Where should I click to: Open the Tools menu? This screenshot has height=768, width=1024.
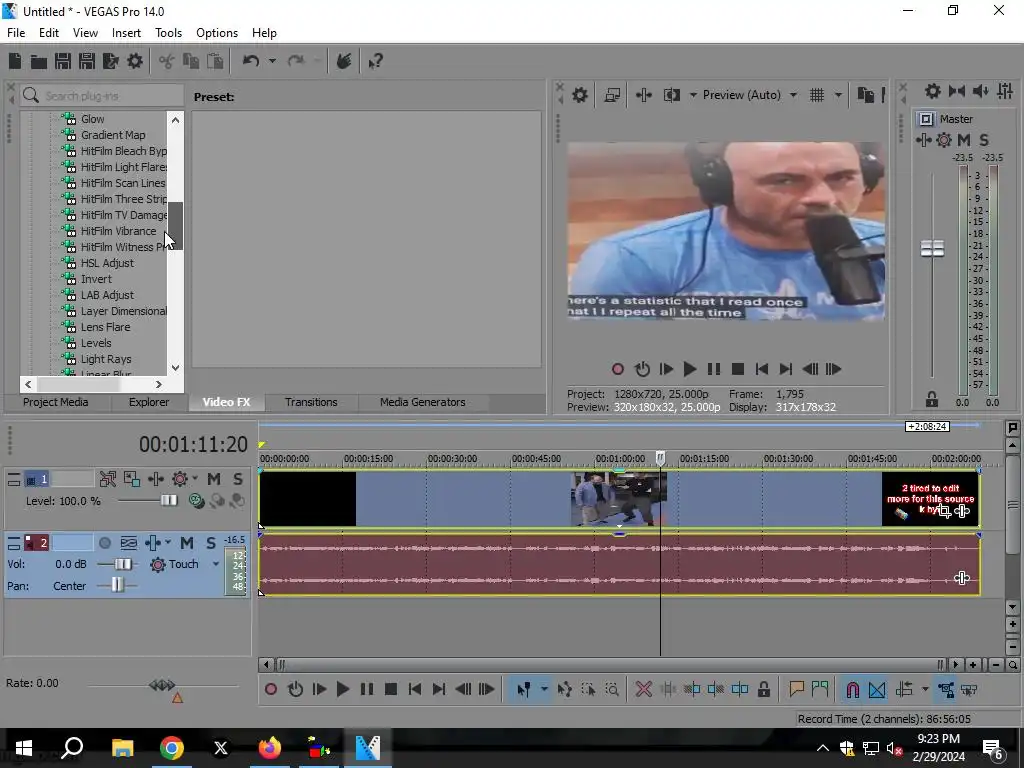168,33
